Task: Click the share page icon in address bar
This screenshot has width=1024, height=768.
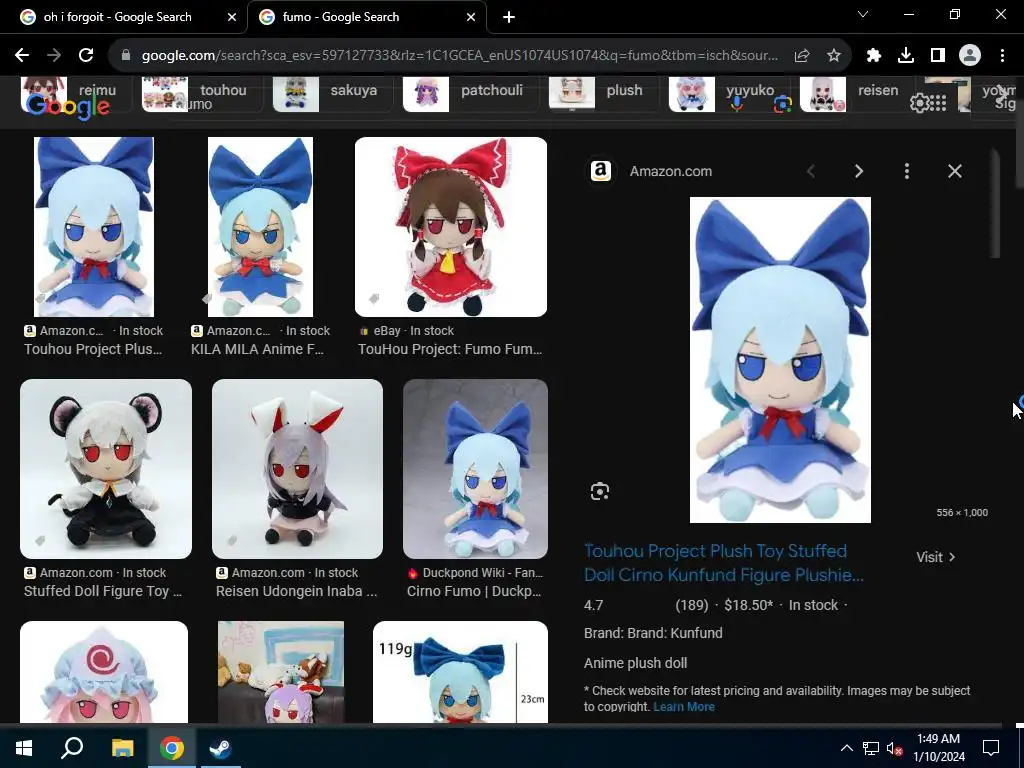Action: point(802,56)
